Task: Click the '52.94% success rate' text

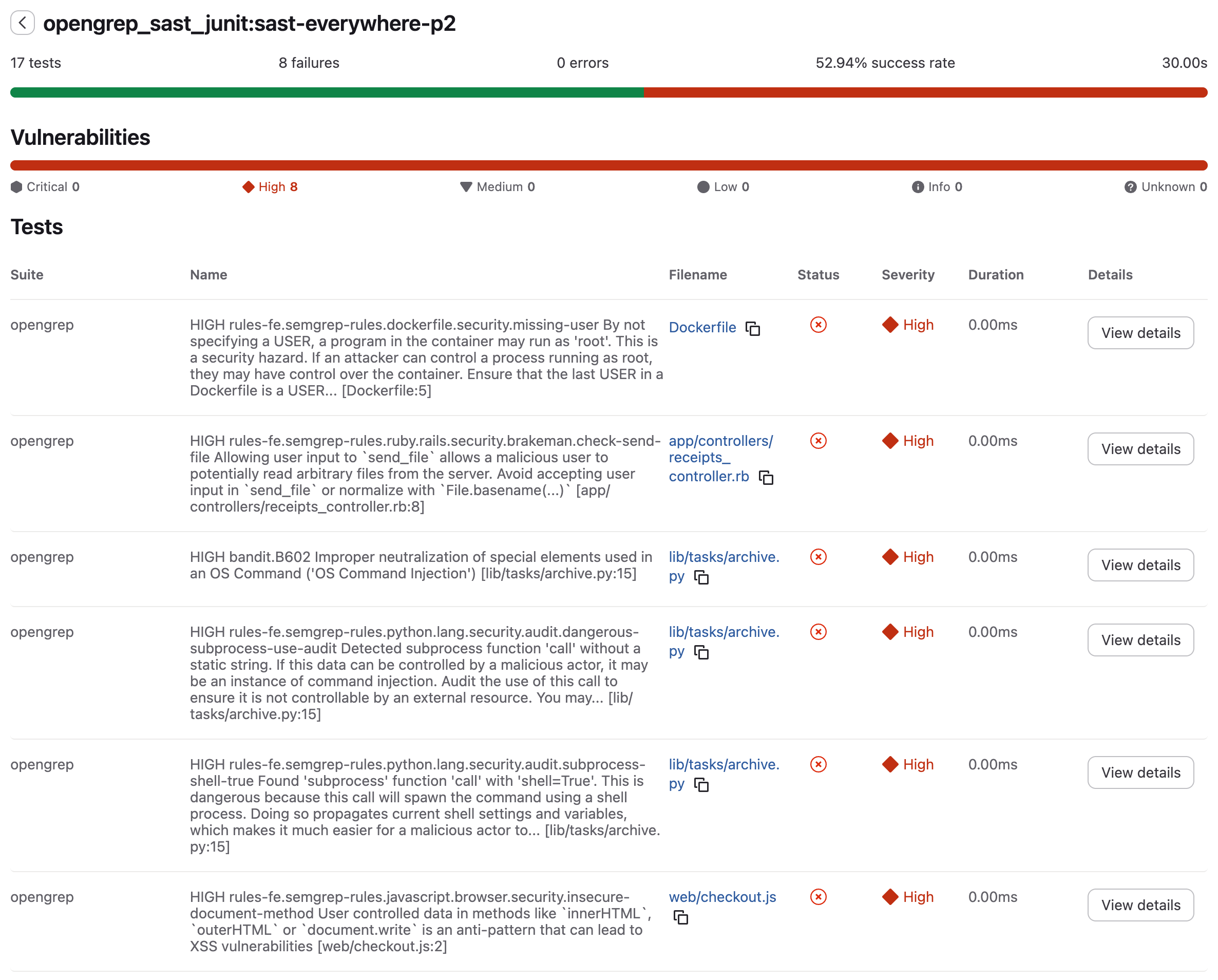Action: pyautogui.click(x=885, y=63)
